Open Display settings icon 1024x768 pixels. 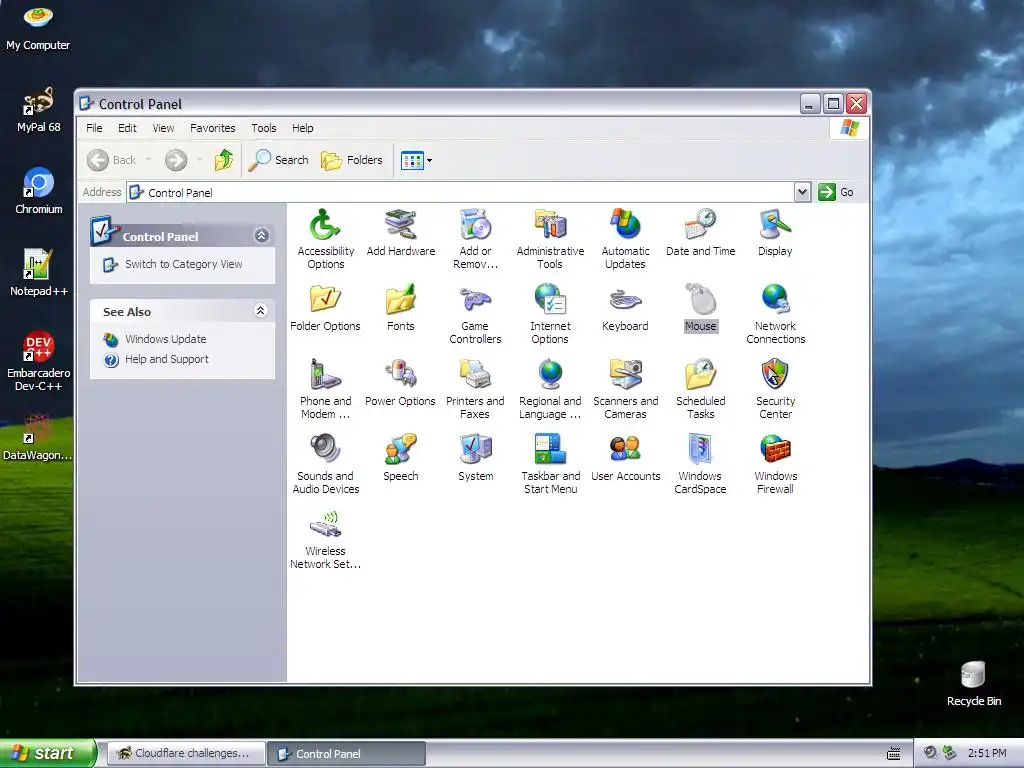point(775,225)
